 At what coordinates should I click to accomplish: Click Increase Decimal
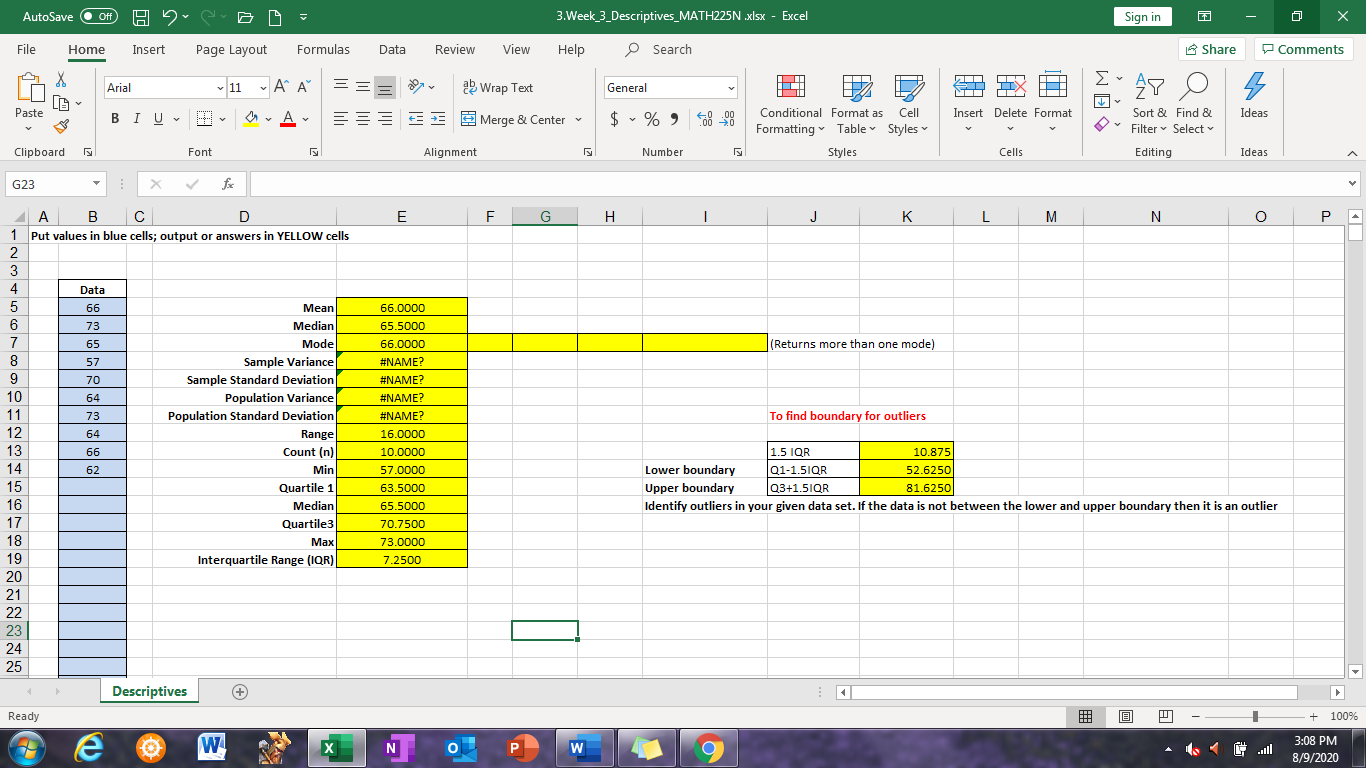[x=704, y=117]
